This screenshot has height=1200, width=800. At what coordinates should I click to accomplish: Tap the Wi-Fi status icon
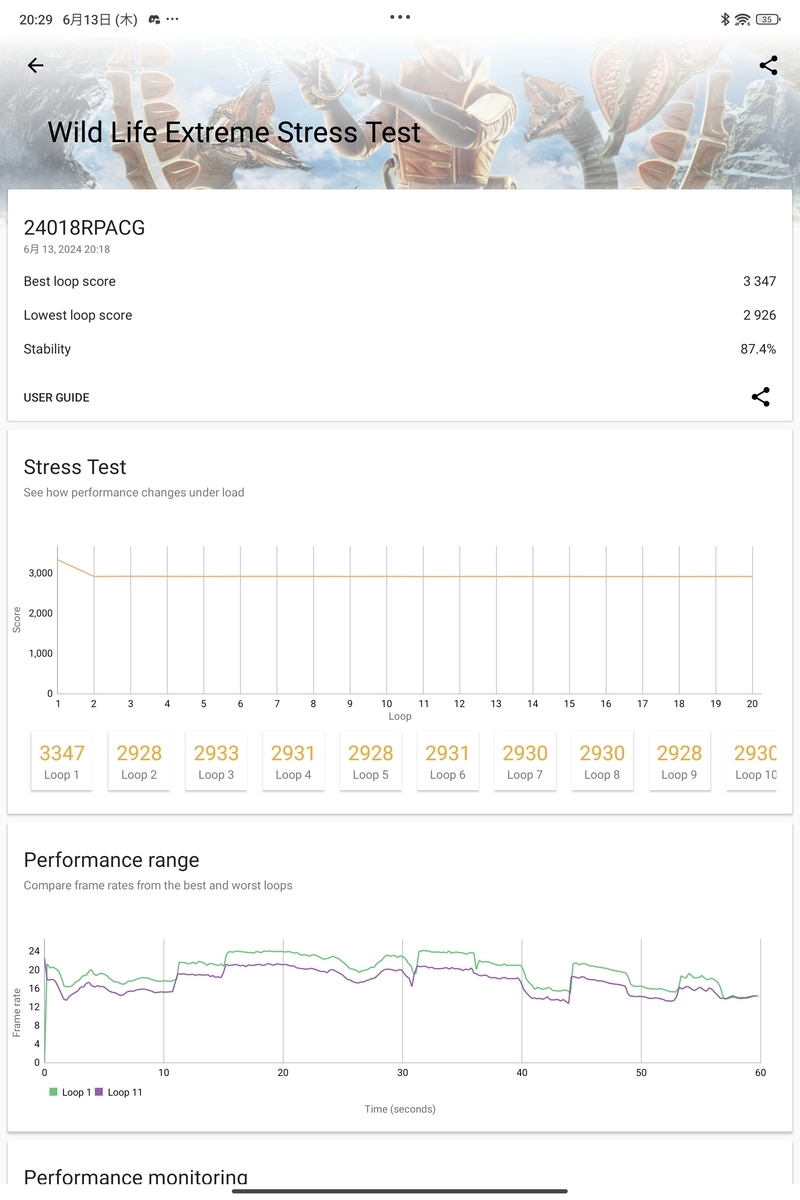[742, 19]
